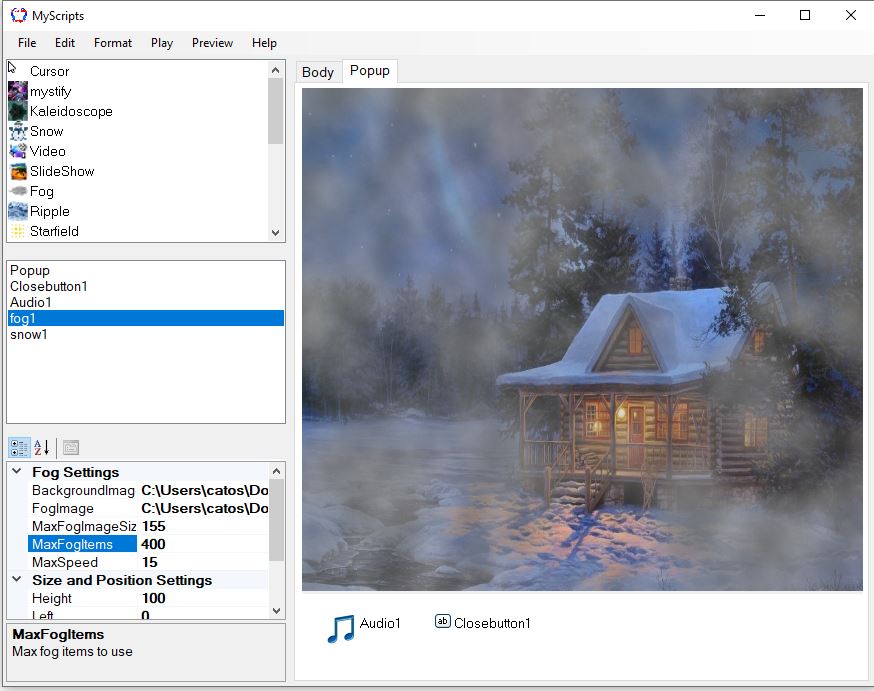Screen dimensions: 874x691
Task: Collapse the Fog Settings category
Action: pyautogui.click(x=17, y=471)
